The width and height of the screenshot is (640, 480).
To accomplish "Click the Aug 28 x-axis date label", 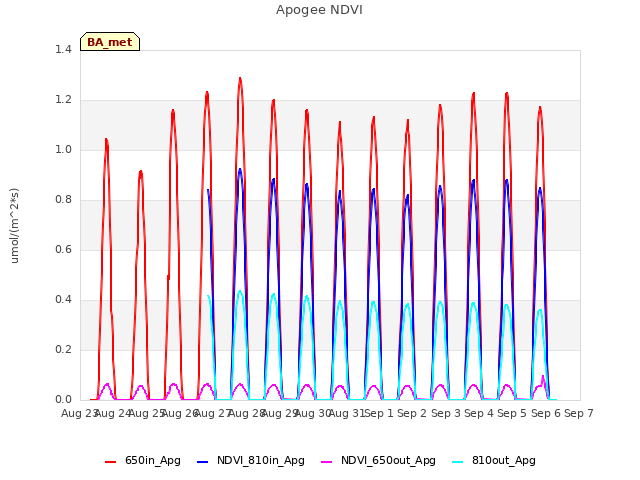I will (x=246, y=413).
